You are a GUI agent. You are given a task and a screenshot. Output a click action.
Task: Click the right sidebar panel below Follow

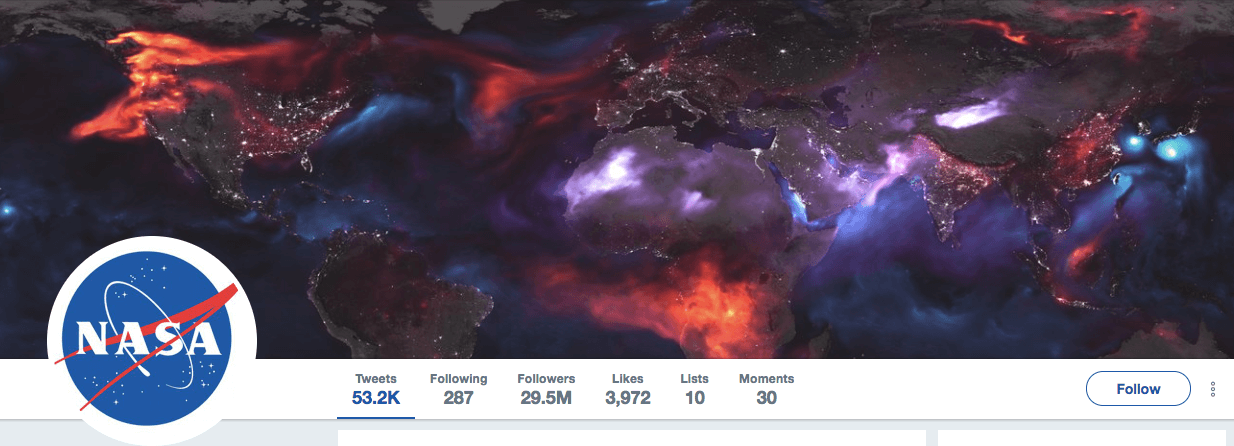coord(1082,438)
